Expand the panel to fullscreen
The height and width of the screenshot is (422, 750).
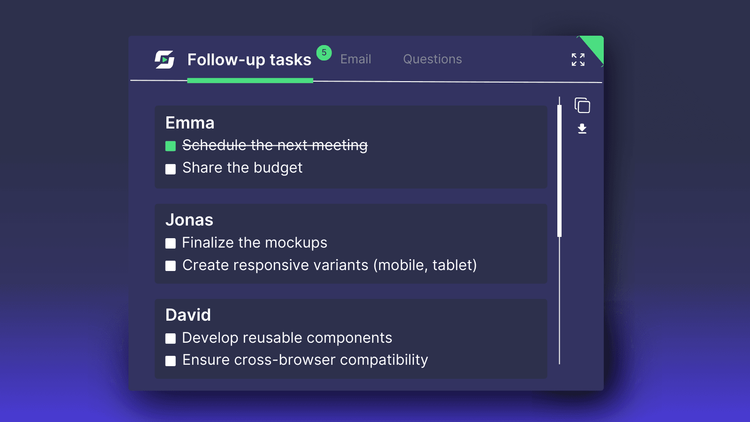pos(578,60)
